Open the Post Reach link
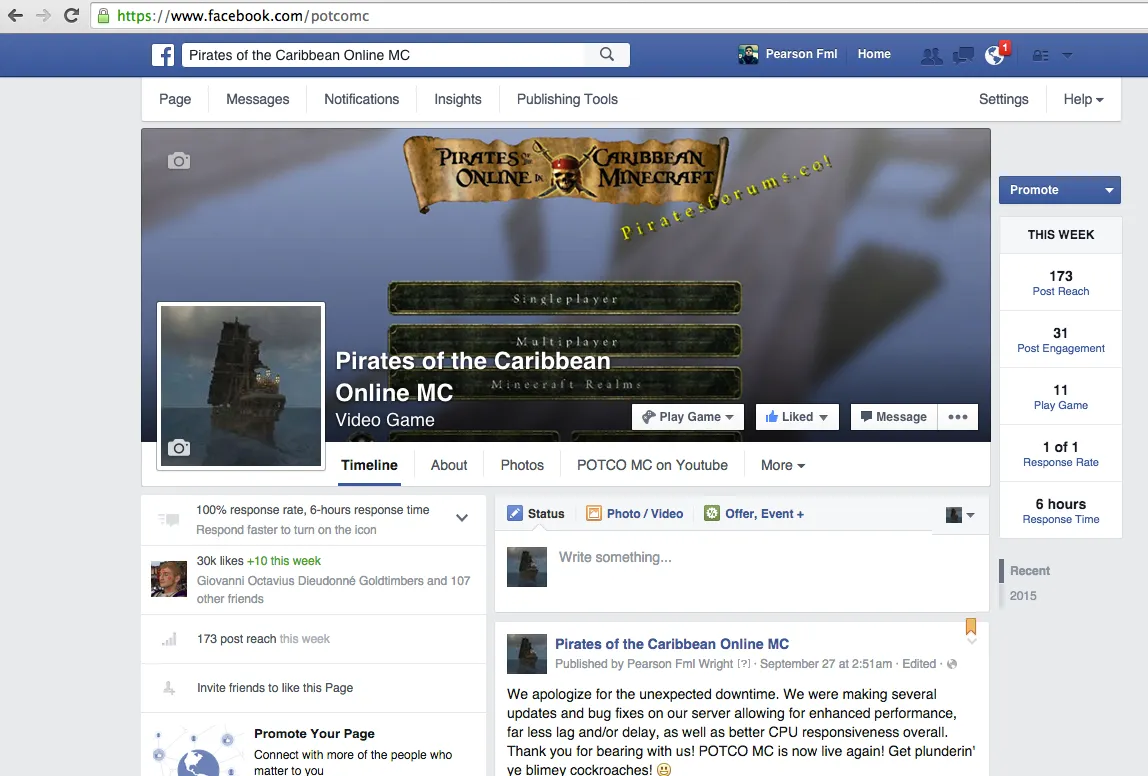Image resolution: width=1148 pixels, height=776 pixels. coord(1060,291)
